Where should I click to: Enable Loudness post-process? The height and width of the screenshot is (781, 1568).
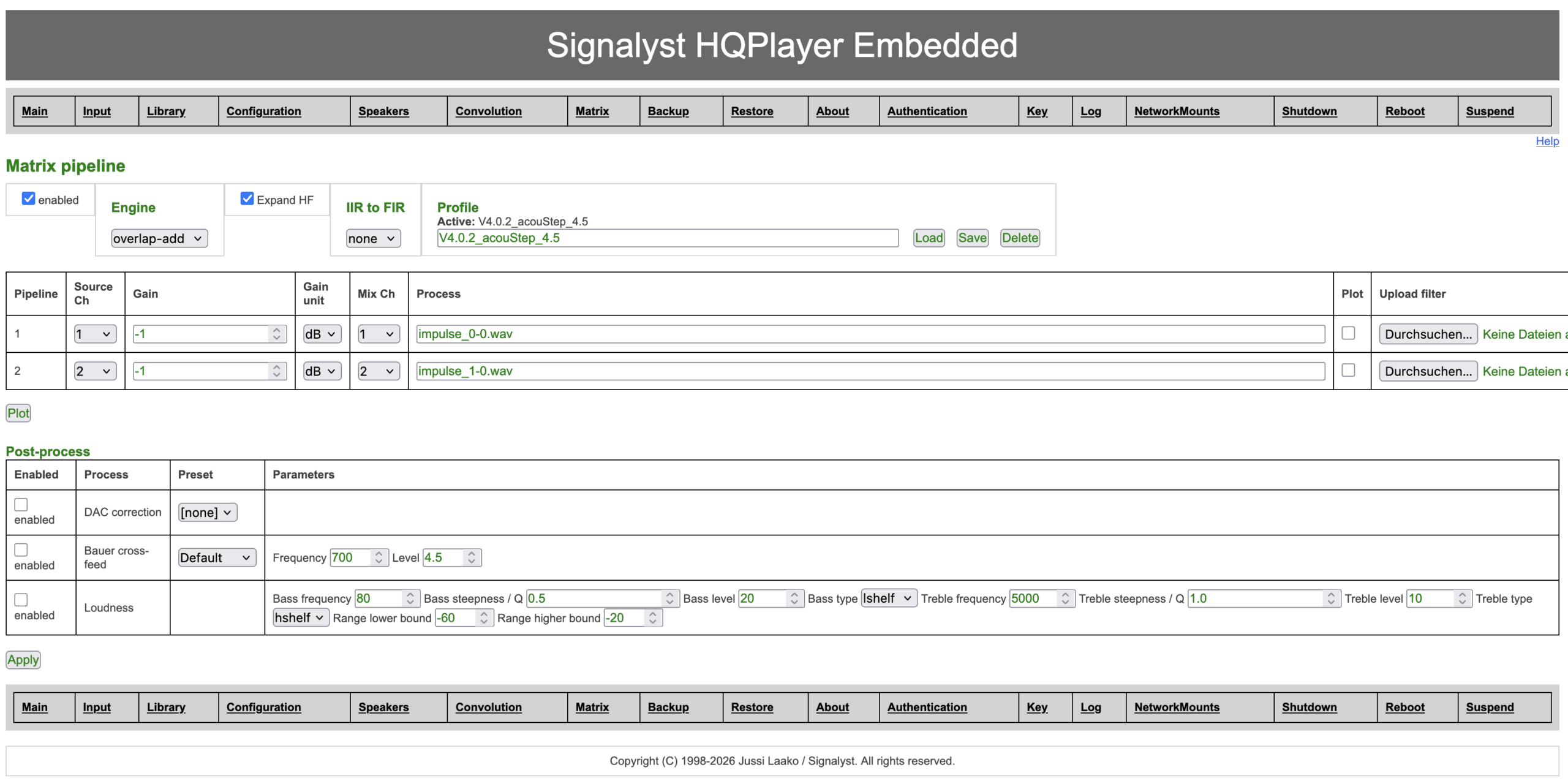(x=21, y=600)
